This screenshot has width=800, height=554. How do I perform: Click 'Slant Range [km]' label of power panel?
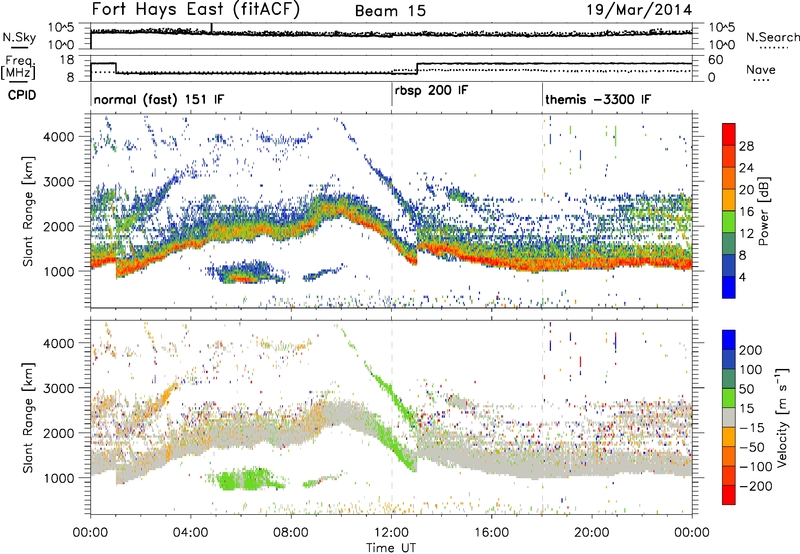pyautogui.click(x=28, y=211)
